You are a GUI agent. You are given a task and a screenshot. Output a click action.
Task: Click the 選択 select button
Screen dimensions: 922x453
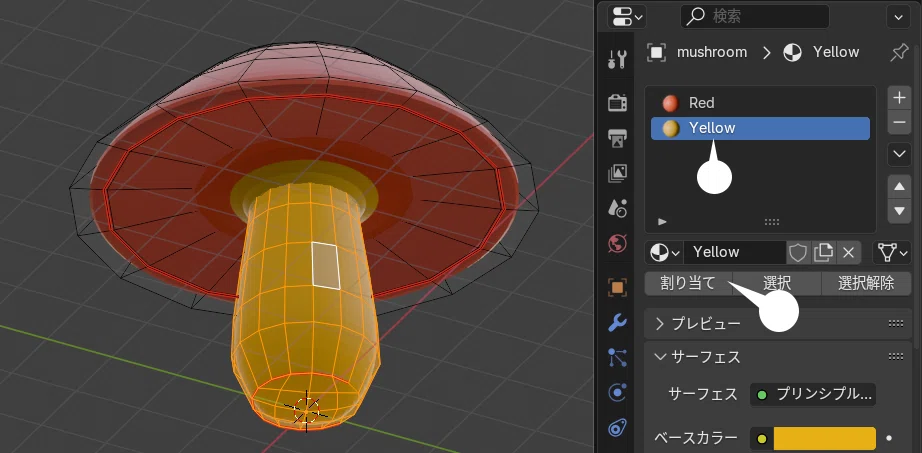[x=777, y=284]
